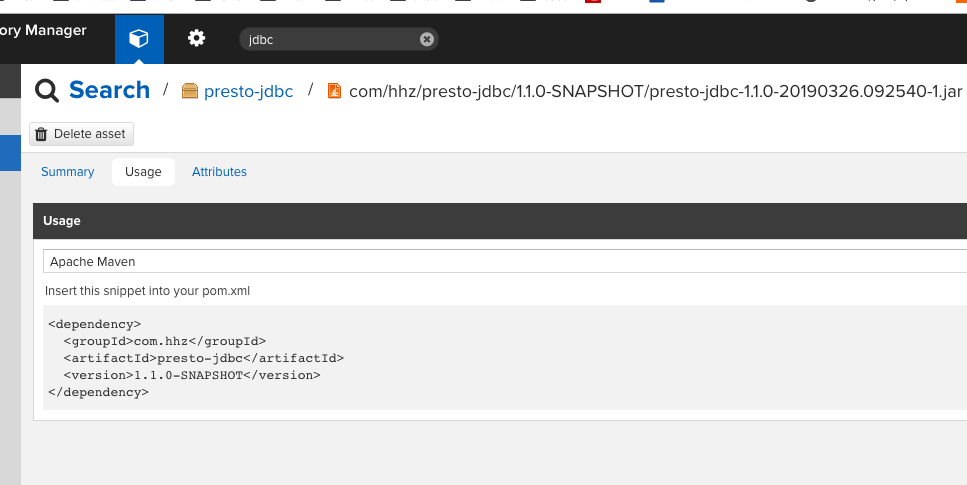This screenshot has width=967, height=485.
Task: Click the jar asset path breadcrumb
Action: pos(655,91)
